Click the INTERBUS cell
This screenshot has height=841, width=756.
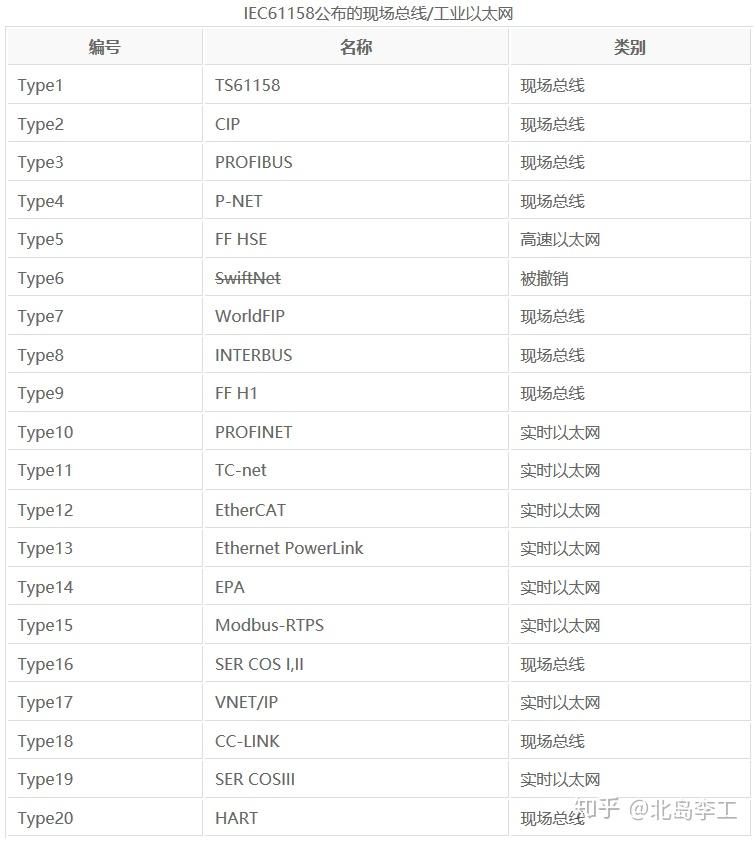[252, 355]
